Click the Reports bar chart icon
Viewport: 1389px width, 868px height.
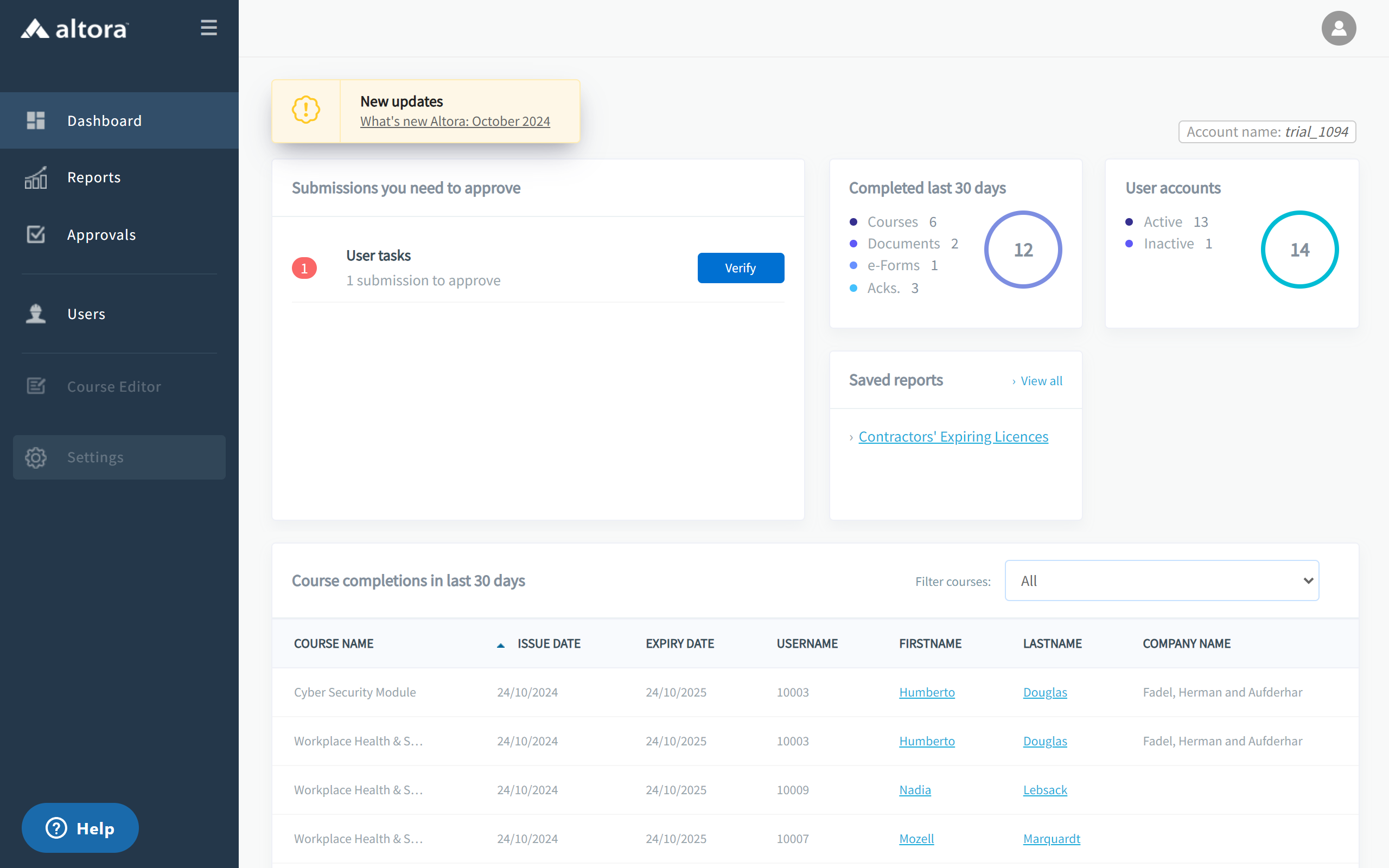click(36, 177)
